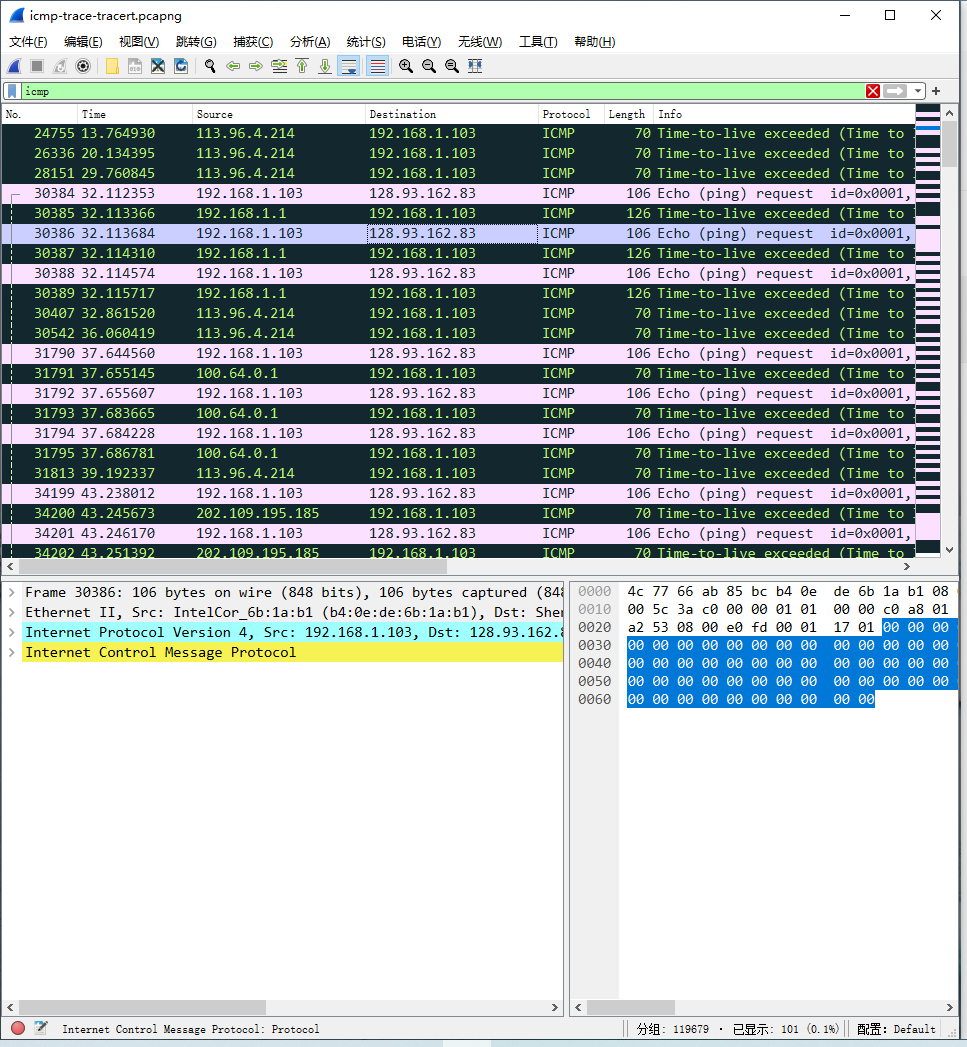Expand the Ethernet II details row
967x1047 pixels.
coord(11,612)
